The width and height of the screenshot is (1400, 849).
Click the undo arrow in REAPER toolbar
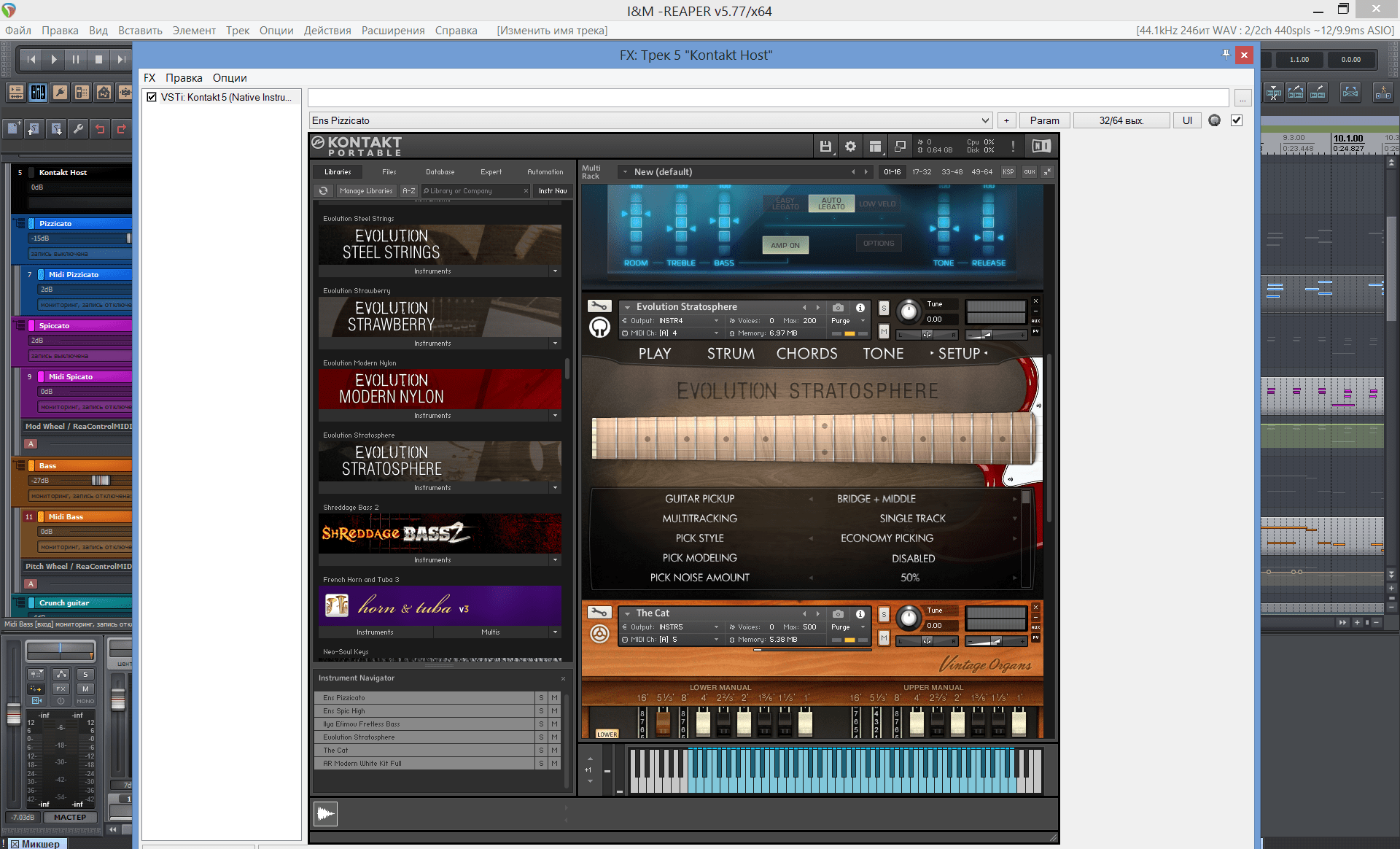[100, 129]
